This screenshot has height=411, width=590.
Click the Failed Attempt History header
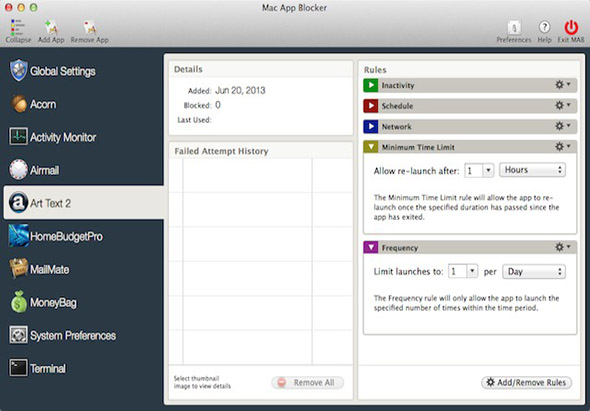click(x=221, y=151)
